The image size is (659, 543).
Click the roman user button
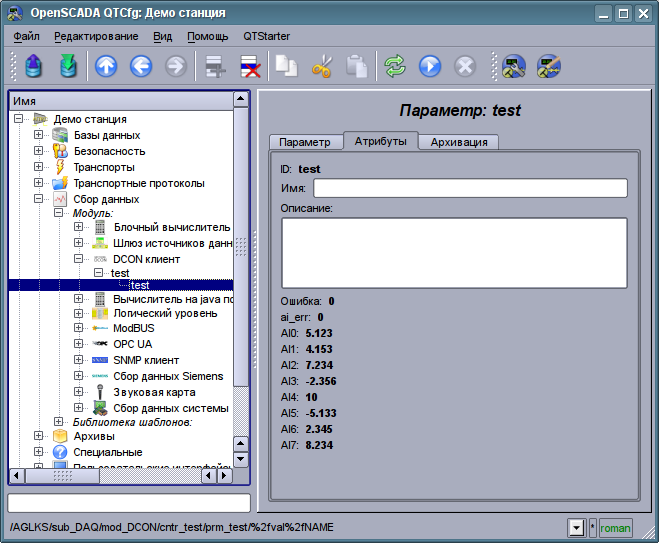coord(615,527)
